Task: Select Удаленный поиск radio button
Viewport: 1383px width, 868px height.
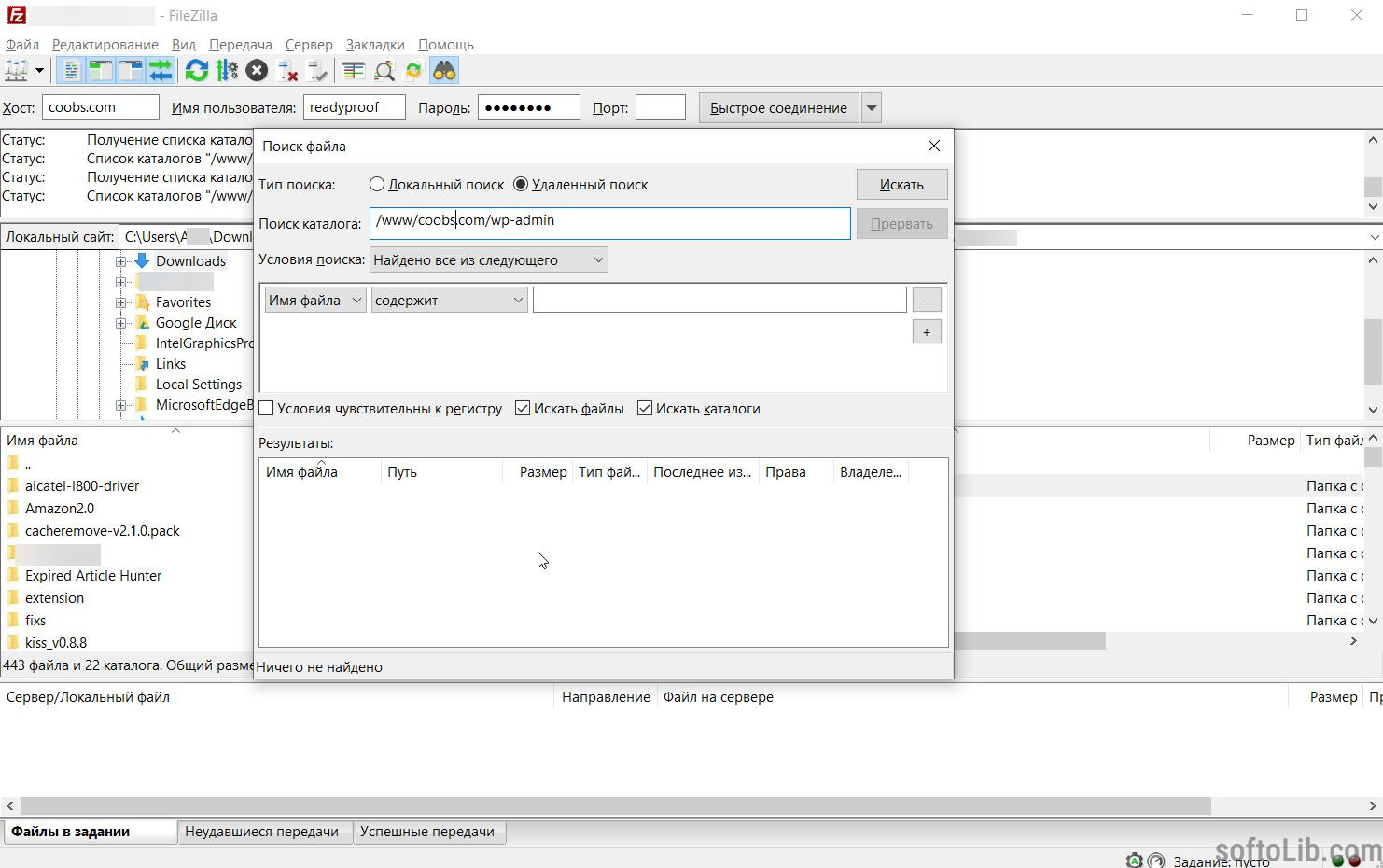Action: tap(521, 185)
